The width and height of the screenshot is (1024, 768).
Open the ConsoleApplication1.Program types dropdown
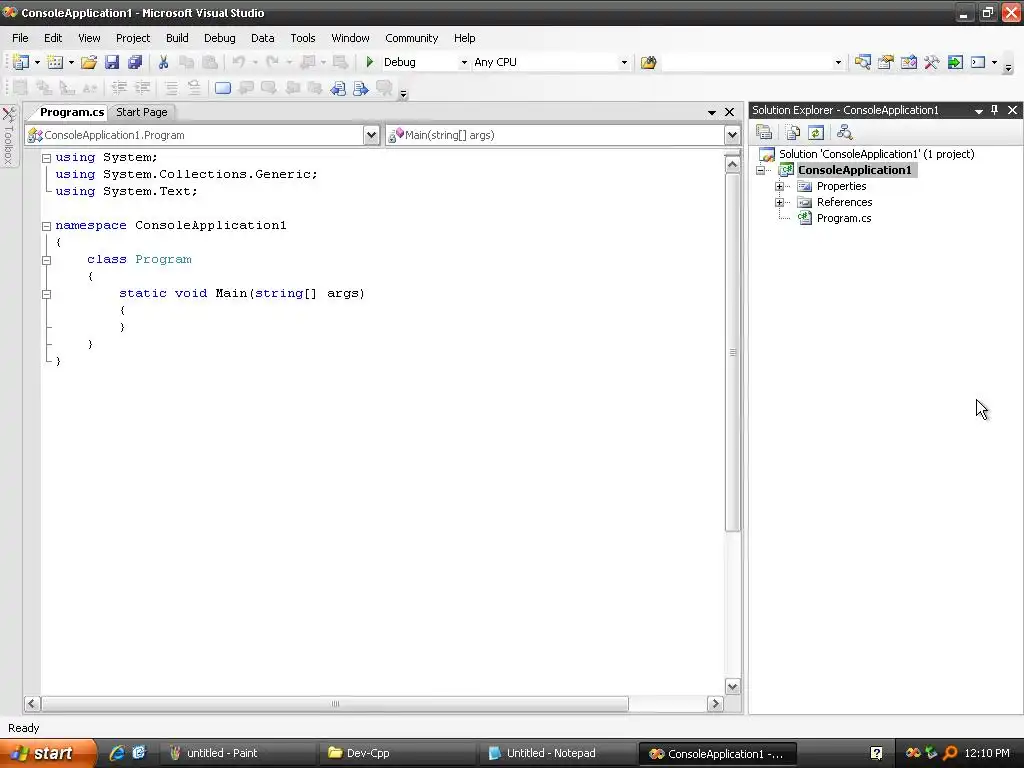click(x=372, y=135)
